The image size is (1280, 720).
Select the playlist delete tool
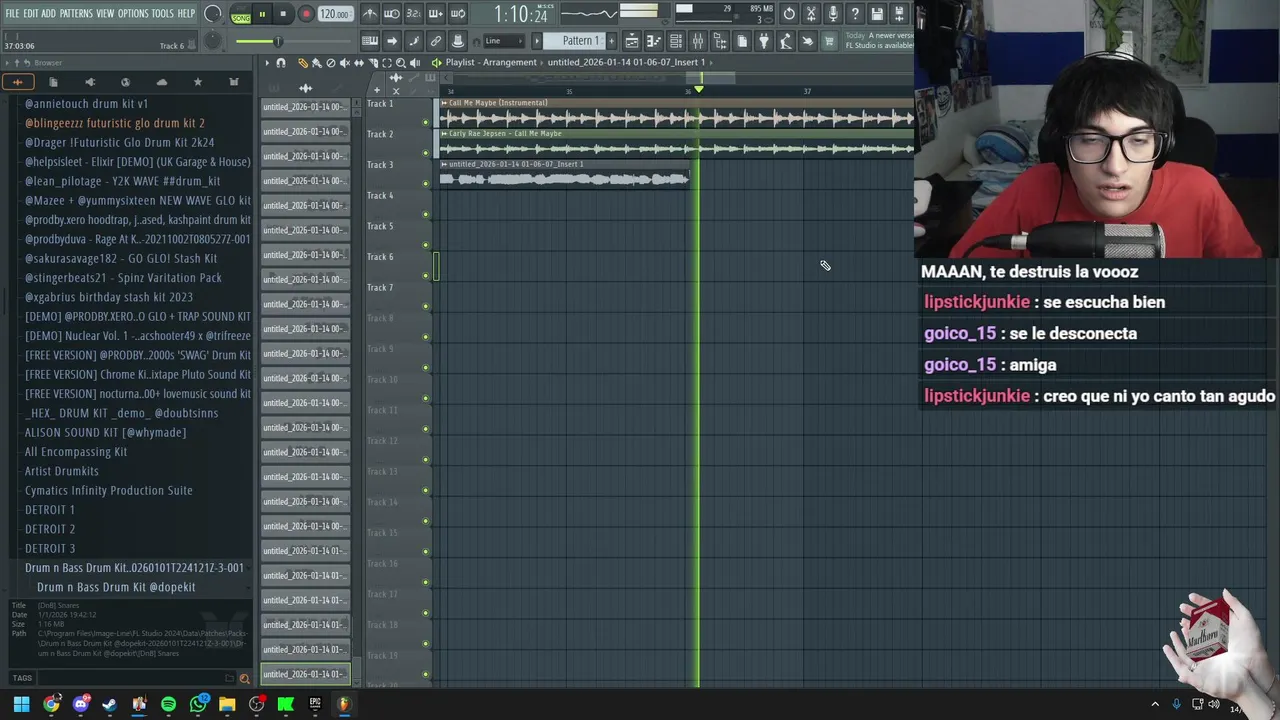click(331, 63)
